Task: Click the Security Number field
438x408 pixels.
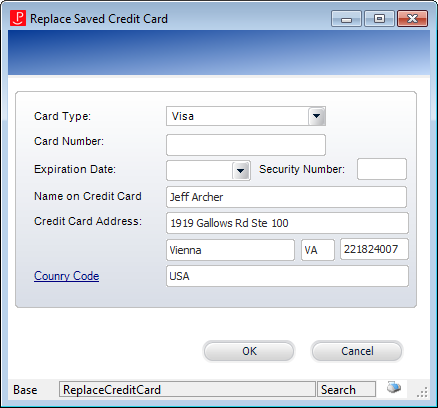Action: 382,169
